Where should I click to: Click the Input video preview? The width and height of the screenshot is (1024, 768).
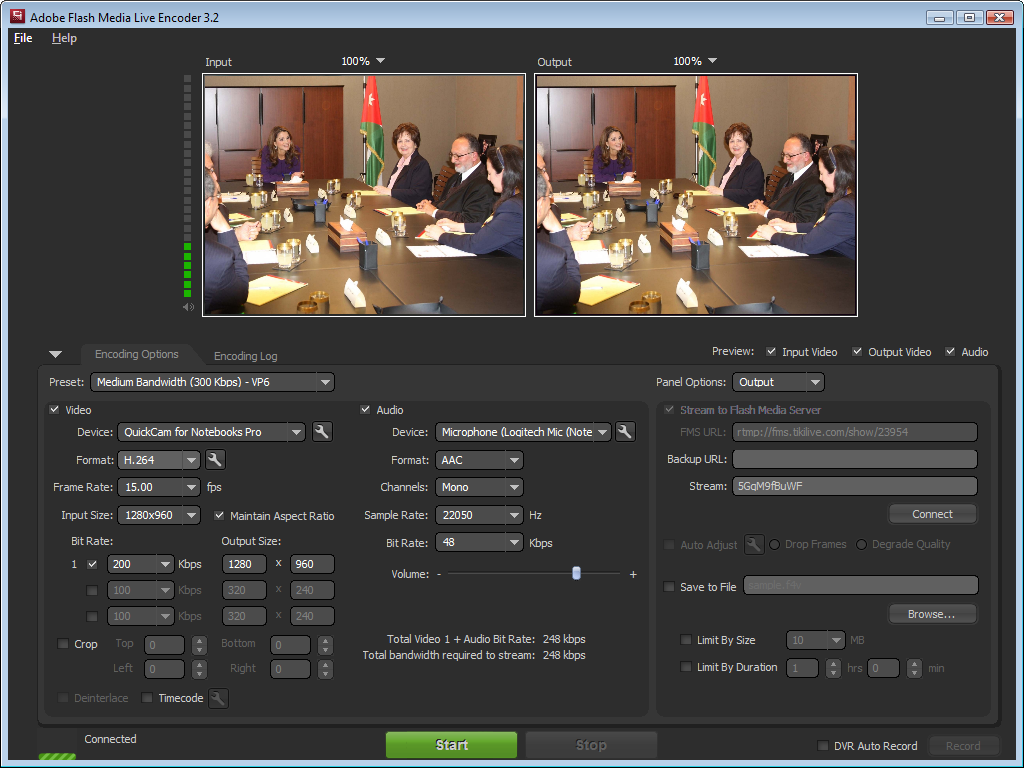364,195
